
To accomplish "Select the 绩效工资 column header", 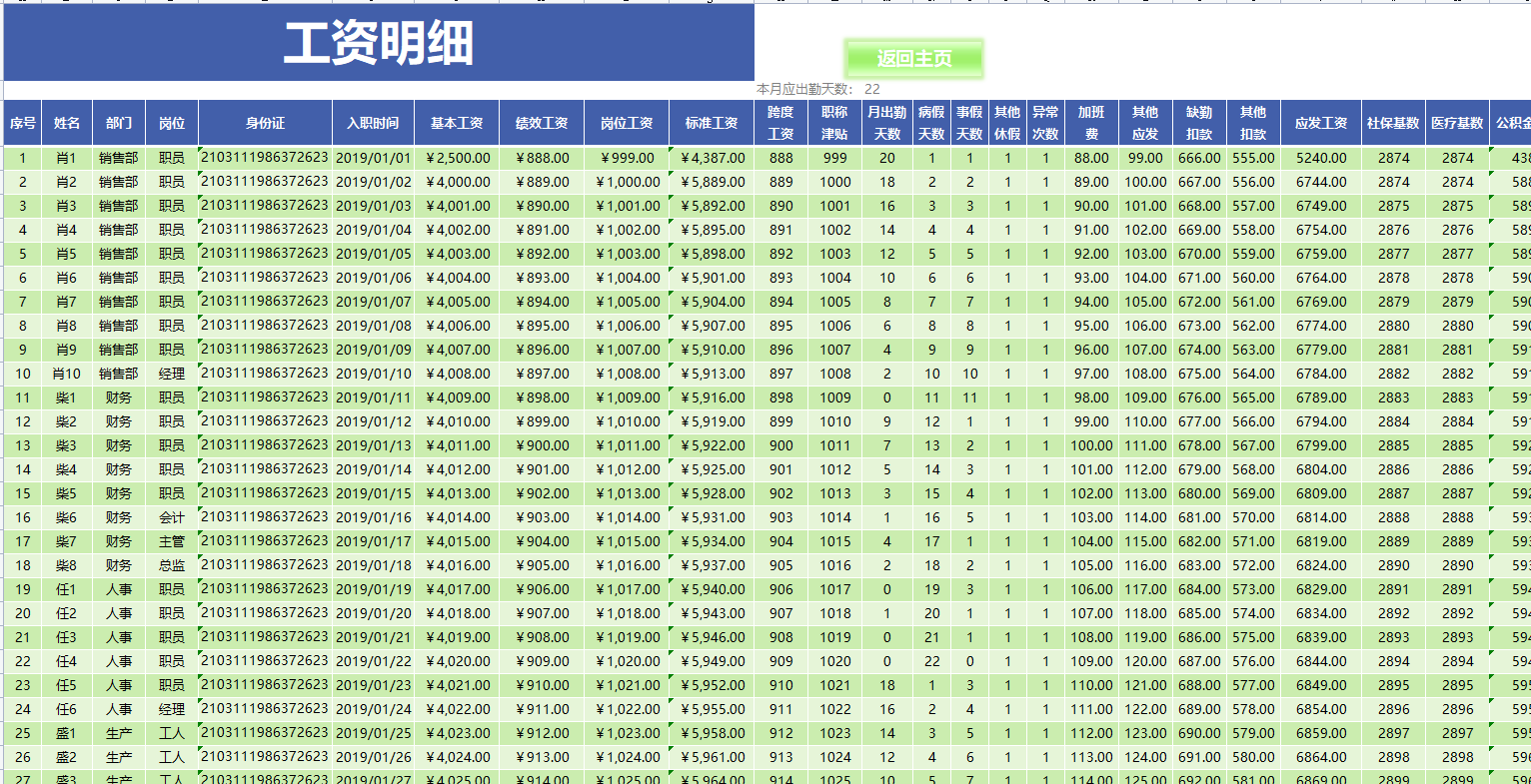I will (x=542, y=123).
